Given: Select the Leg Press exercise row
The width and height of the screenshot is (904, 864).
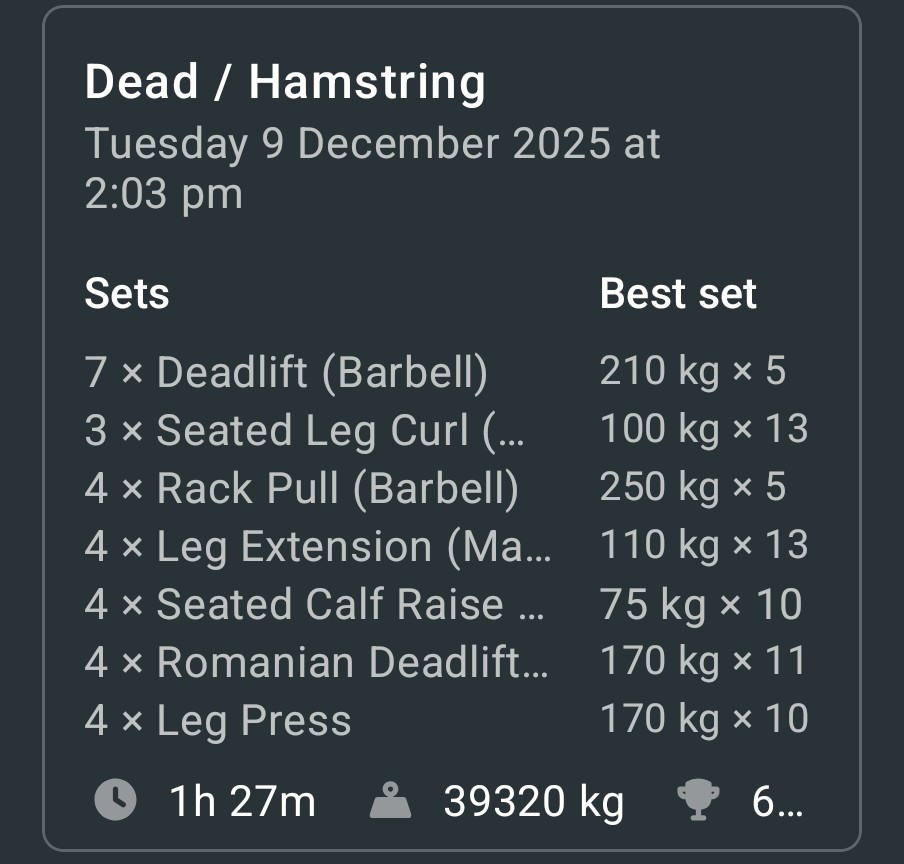Looking at the screenshot, I should (218, 720).
